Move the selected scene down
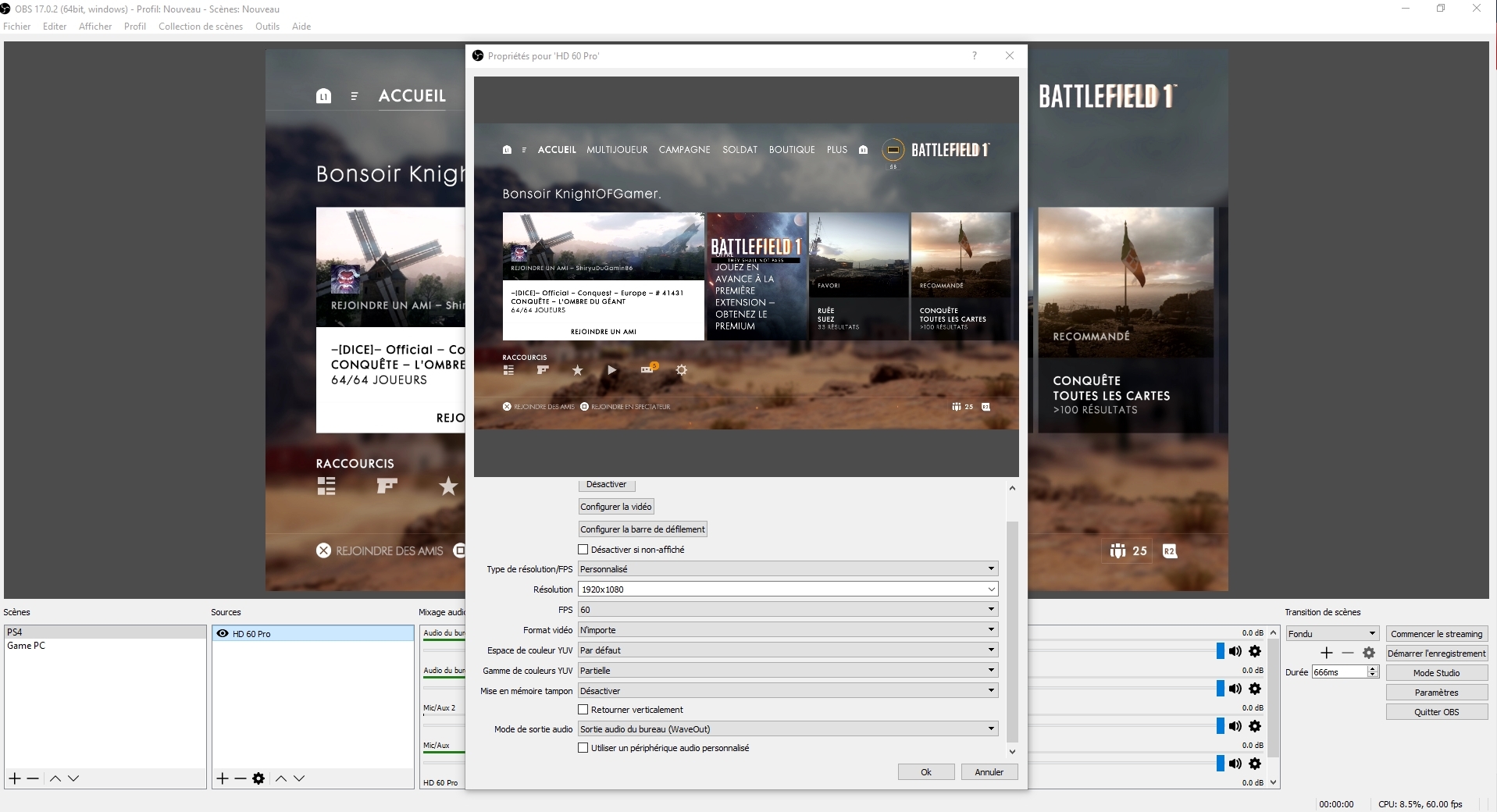Screen dimensions: 1497x812 73,778
